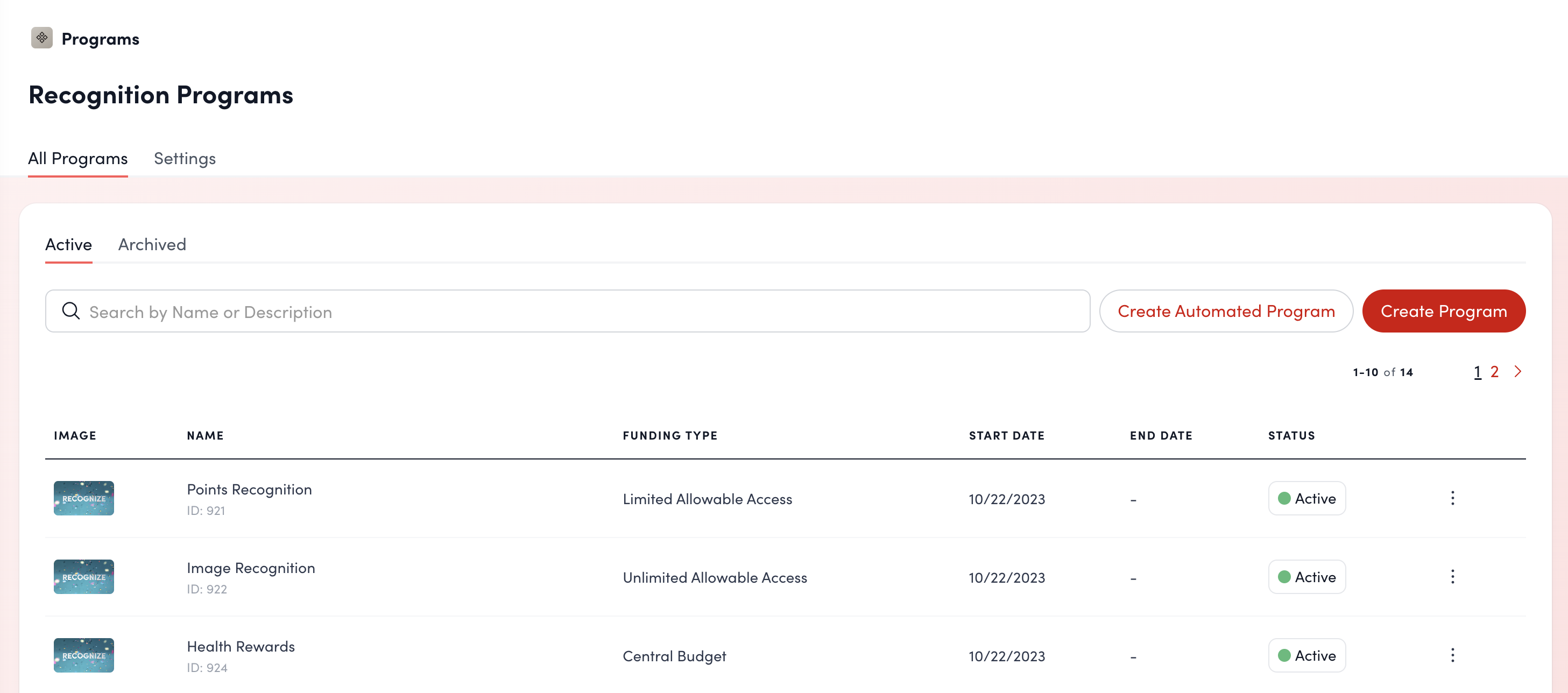The height and width of the screenshot is (693, 1568).
Task: Show the Archived programs tab
Action: click(x=152, y=245)
